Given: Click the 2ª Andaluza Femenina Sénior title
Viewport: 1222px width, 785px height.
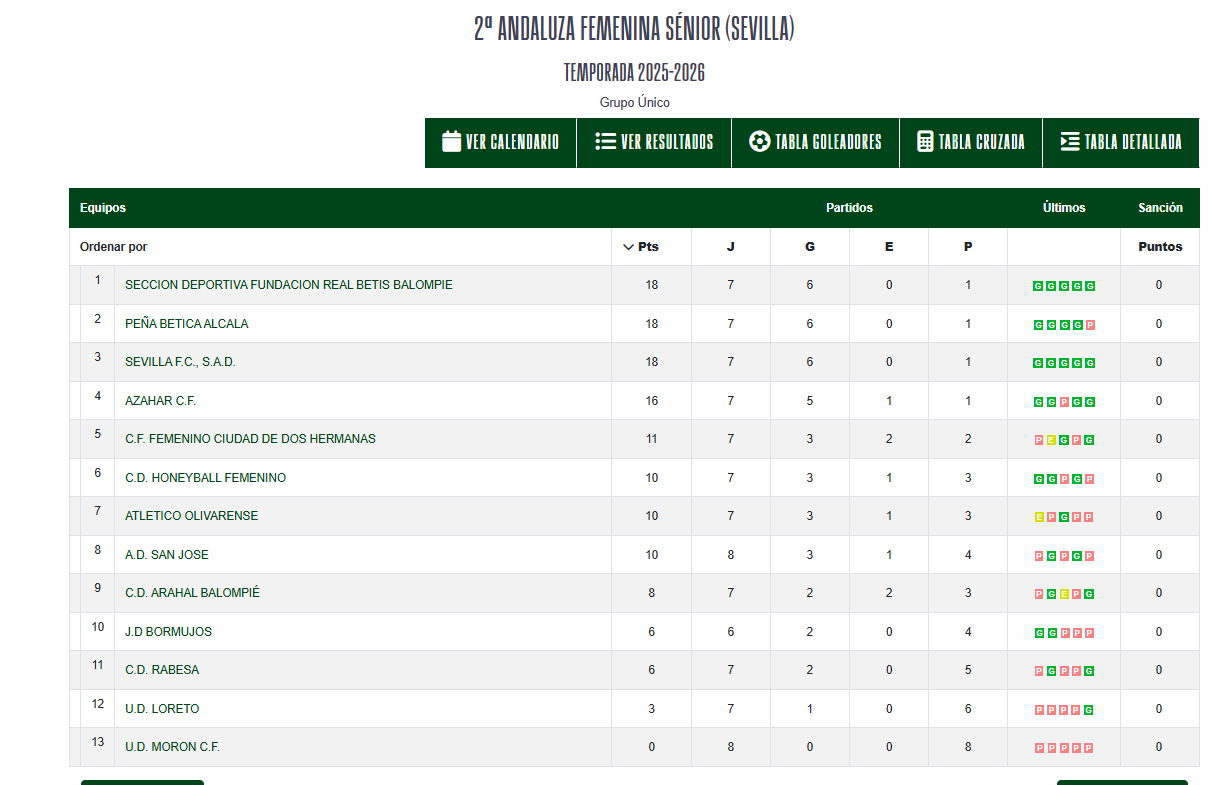Looking at the screenshot, I should tap(634, 29).
